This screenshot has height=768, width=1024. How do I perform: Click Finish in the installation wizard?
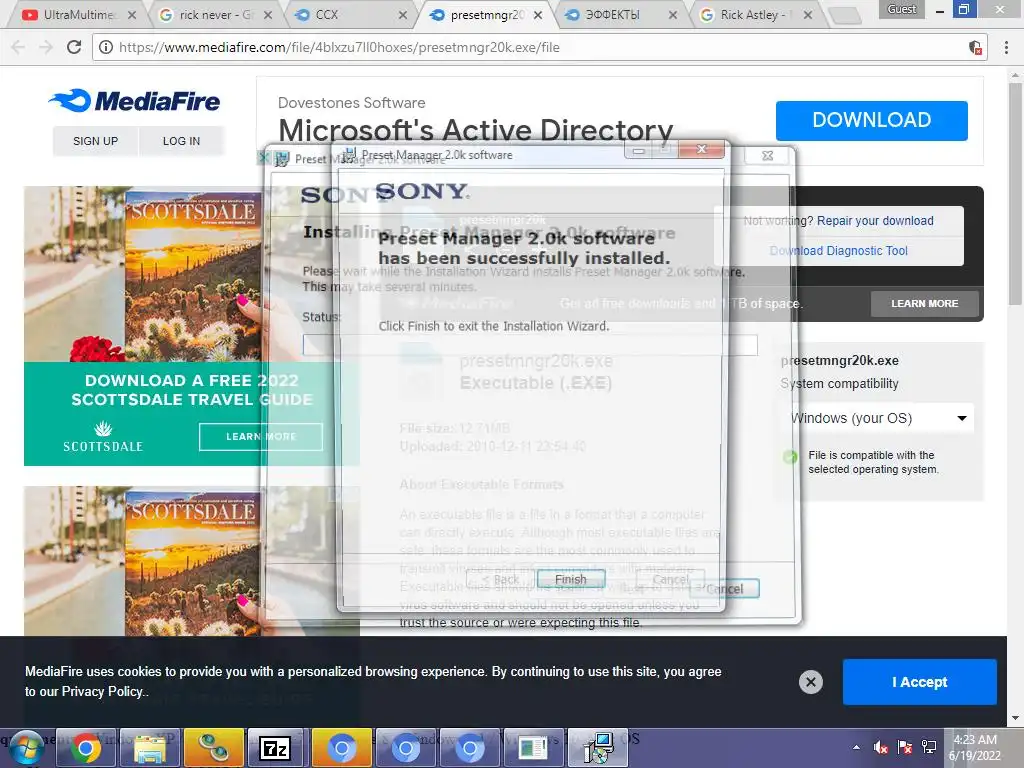pyautogui.click(x=571, y=579)
